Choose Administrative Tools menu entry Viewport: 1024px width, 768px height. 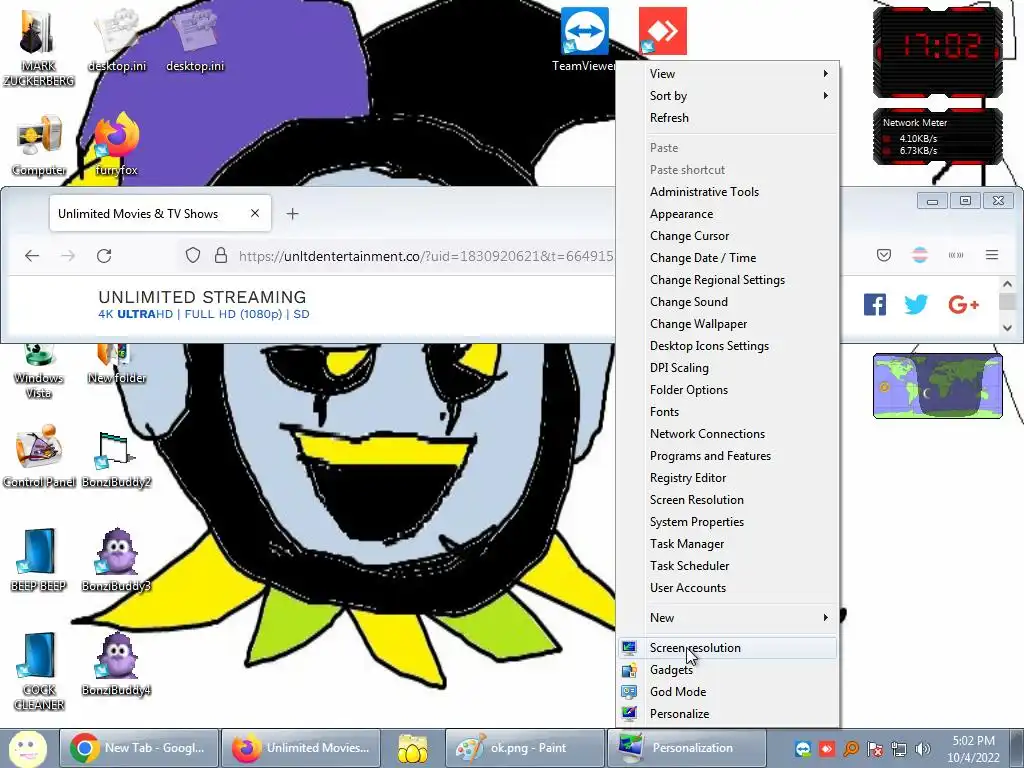tap(728, 192)
